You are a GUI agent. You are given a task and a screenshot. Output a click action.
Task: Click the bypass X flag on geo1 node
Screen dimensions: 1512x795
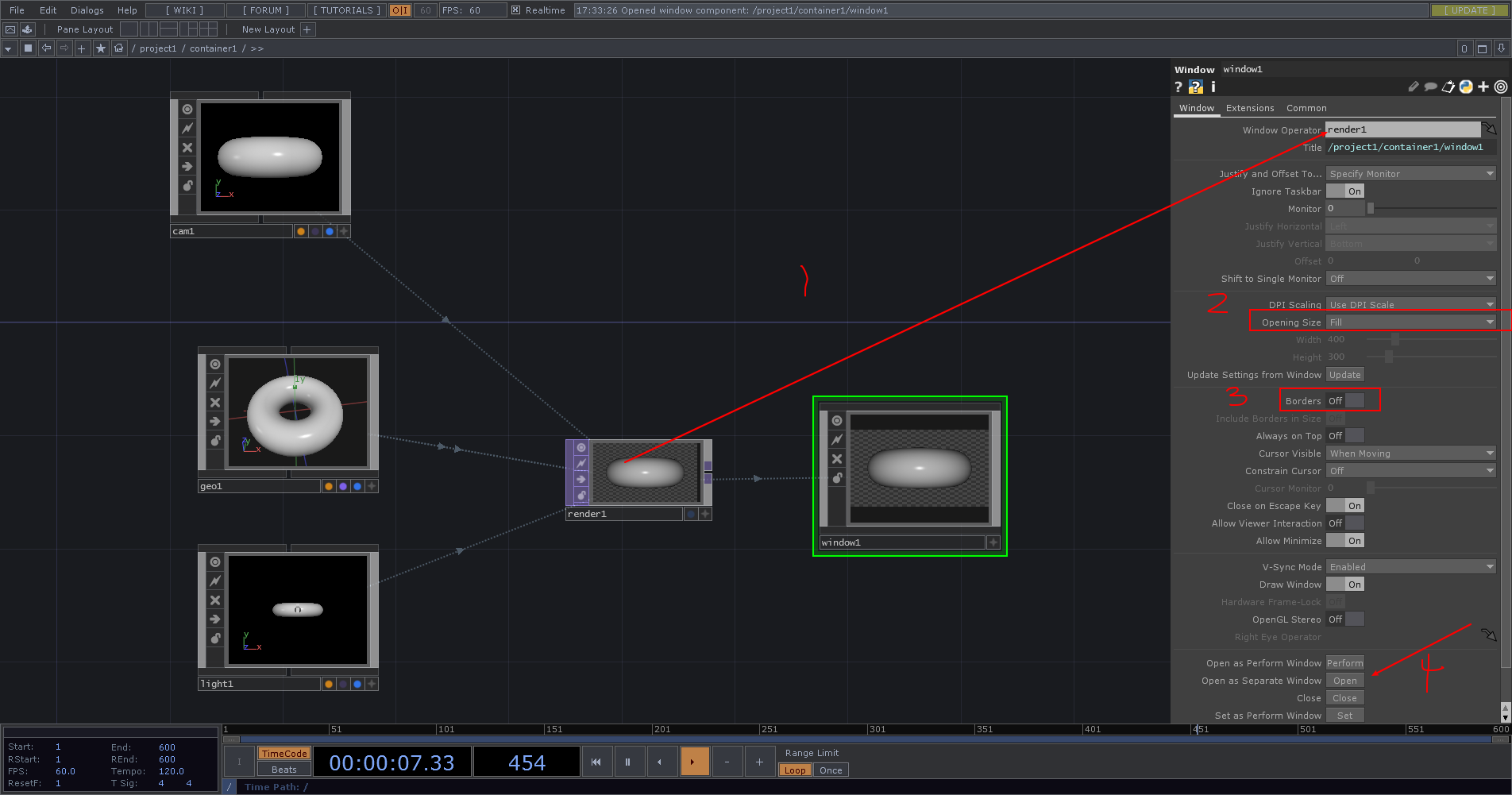[x=214, y=402]
